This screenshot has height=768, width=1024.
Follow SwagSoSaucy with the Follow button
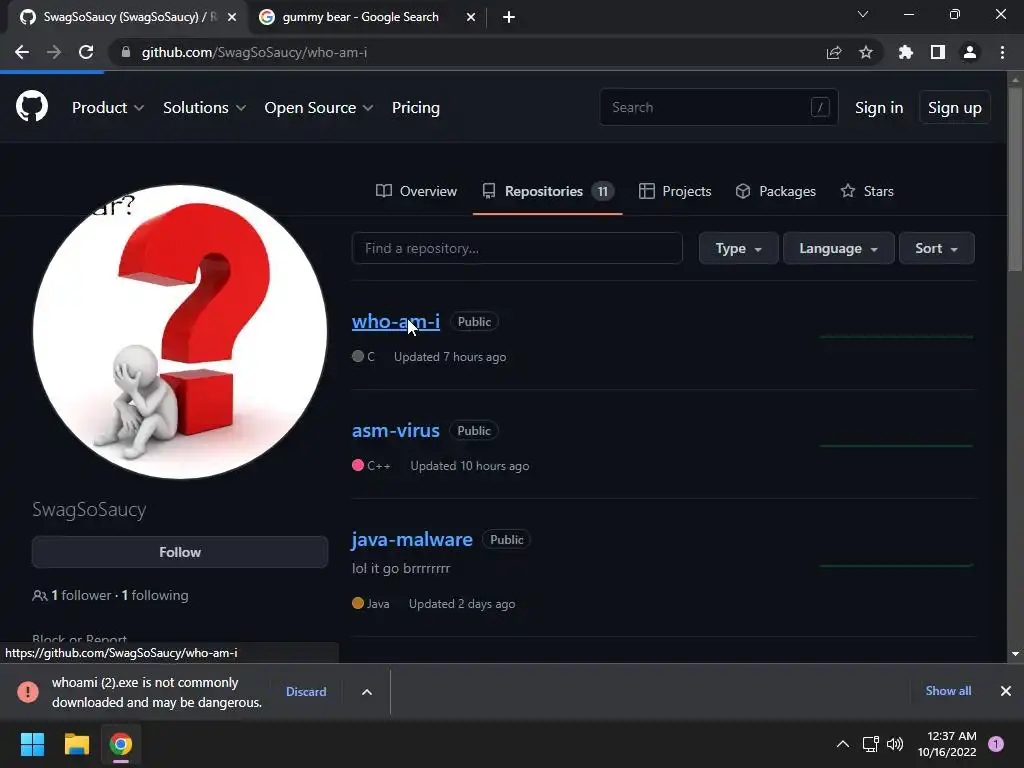(180, 552)
